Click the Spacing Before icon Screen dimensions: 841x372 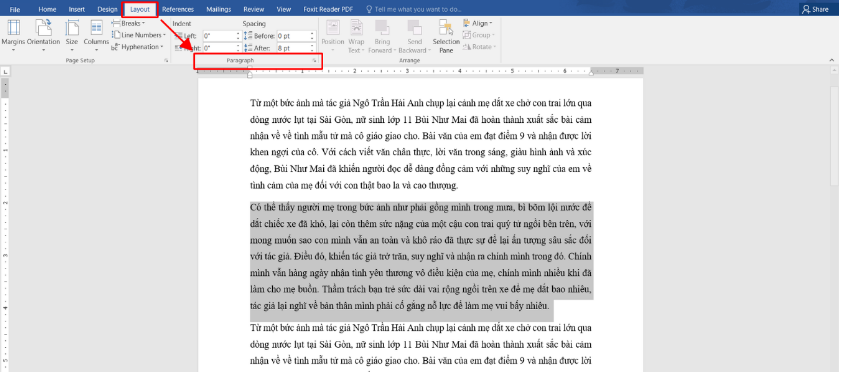click(248, 36)
